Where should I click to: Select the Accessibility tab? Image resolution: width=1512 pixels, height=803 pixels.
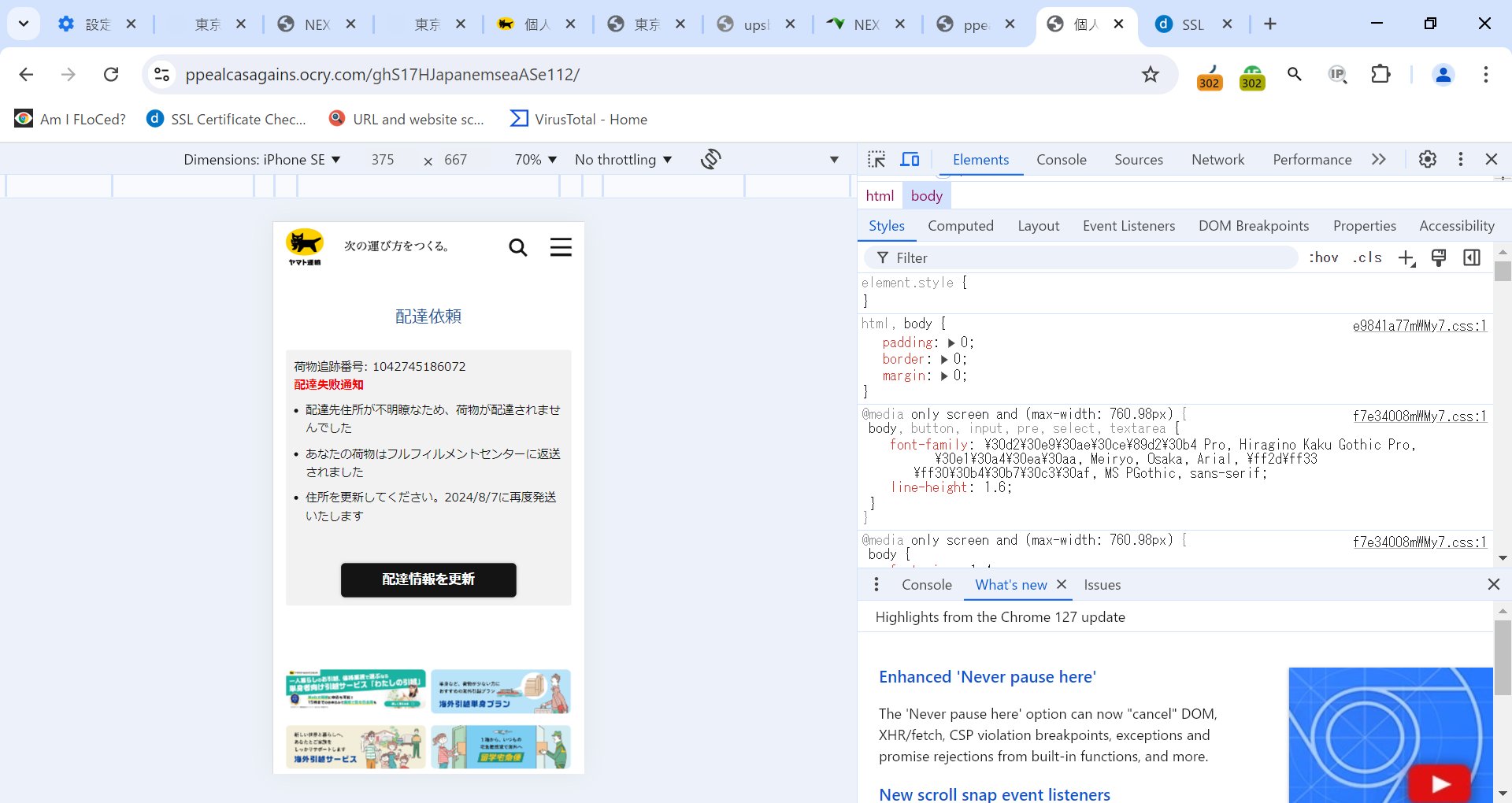[1456, 226]
